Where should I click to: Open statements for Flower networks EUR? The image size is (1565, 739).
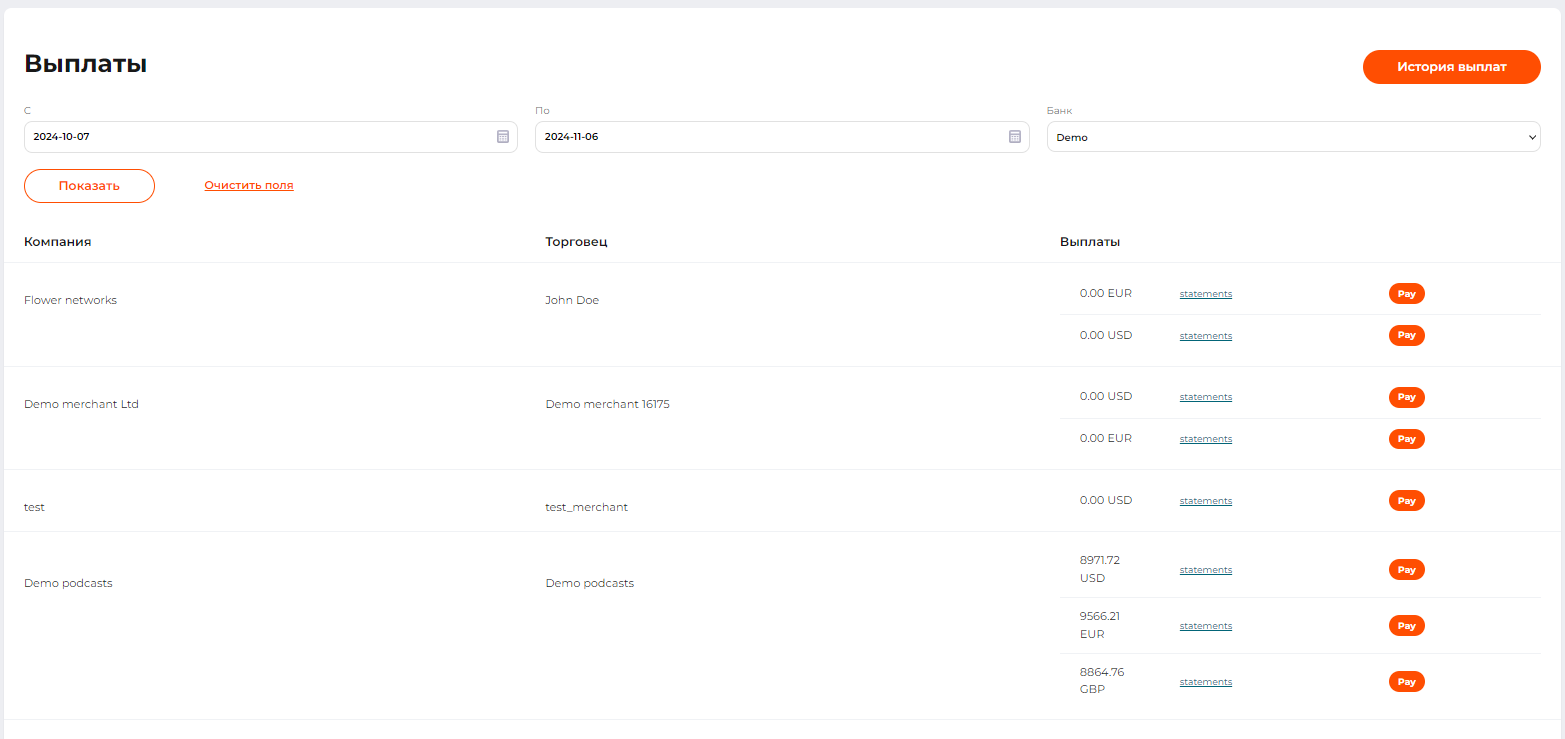[1205, 294]
